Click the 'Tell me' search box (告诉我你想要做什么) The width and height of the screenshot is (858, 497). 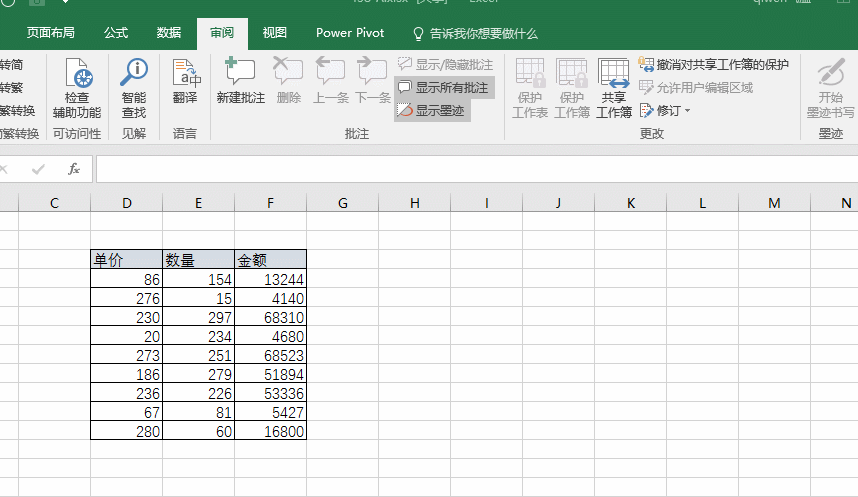pyautogui.click(x=482, y=33)
